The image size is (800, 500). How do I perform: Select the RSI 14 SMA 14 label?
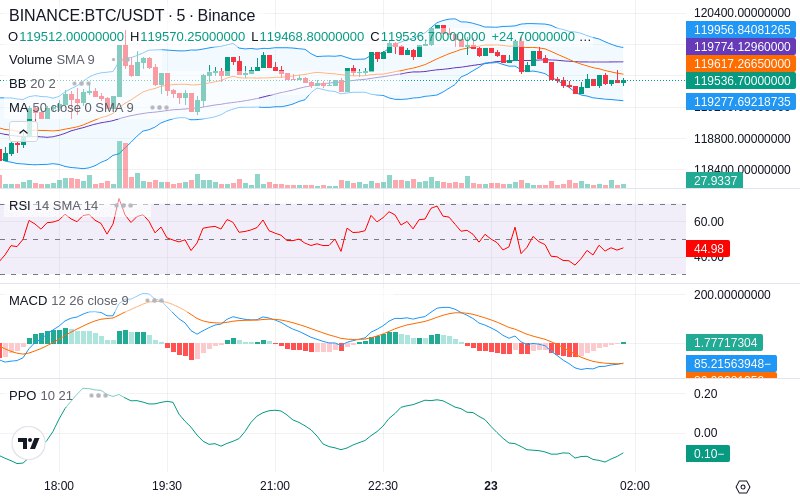point(54,206)
